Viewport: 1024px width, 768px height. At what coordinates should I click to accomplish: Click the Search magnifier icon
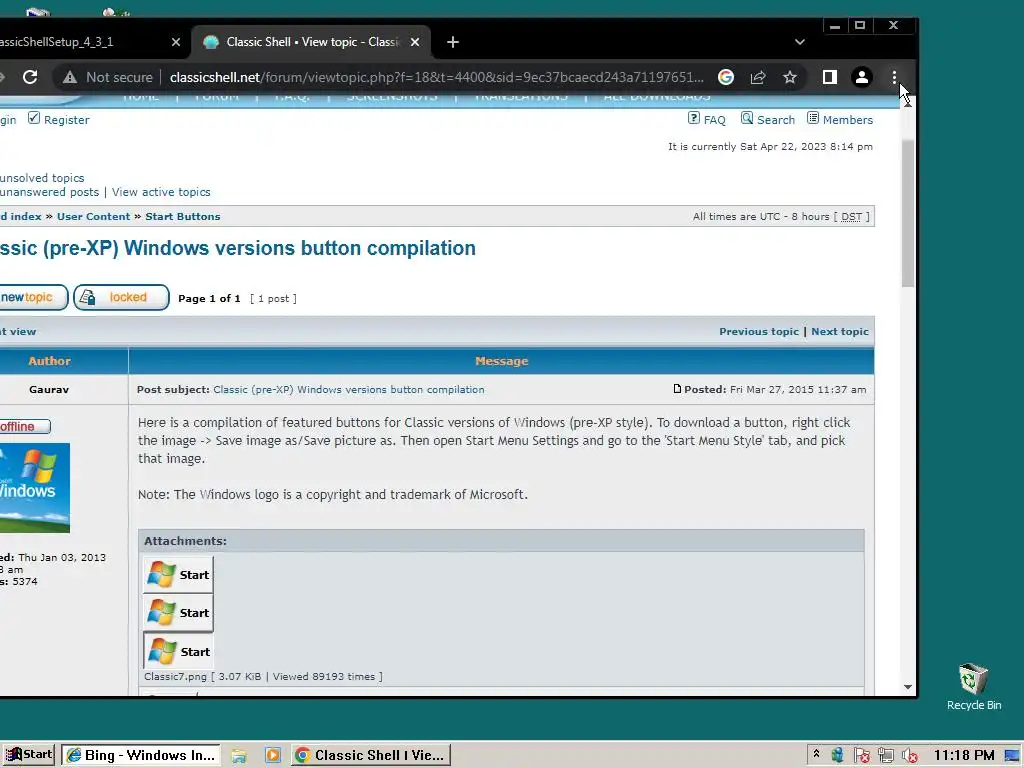747,118
